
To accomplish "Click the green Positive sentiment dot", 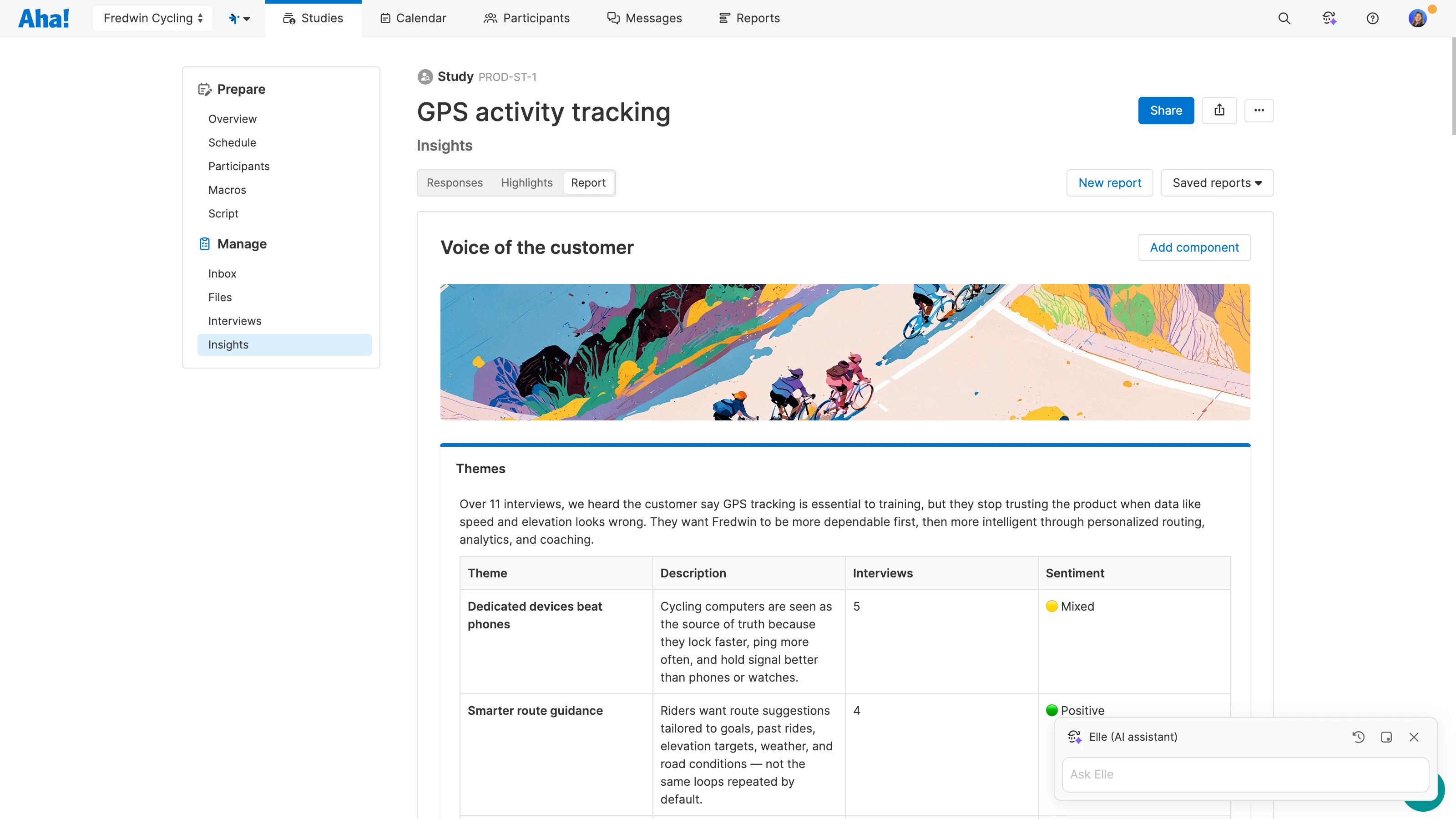I will click(1052, 710).
